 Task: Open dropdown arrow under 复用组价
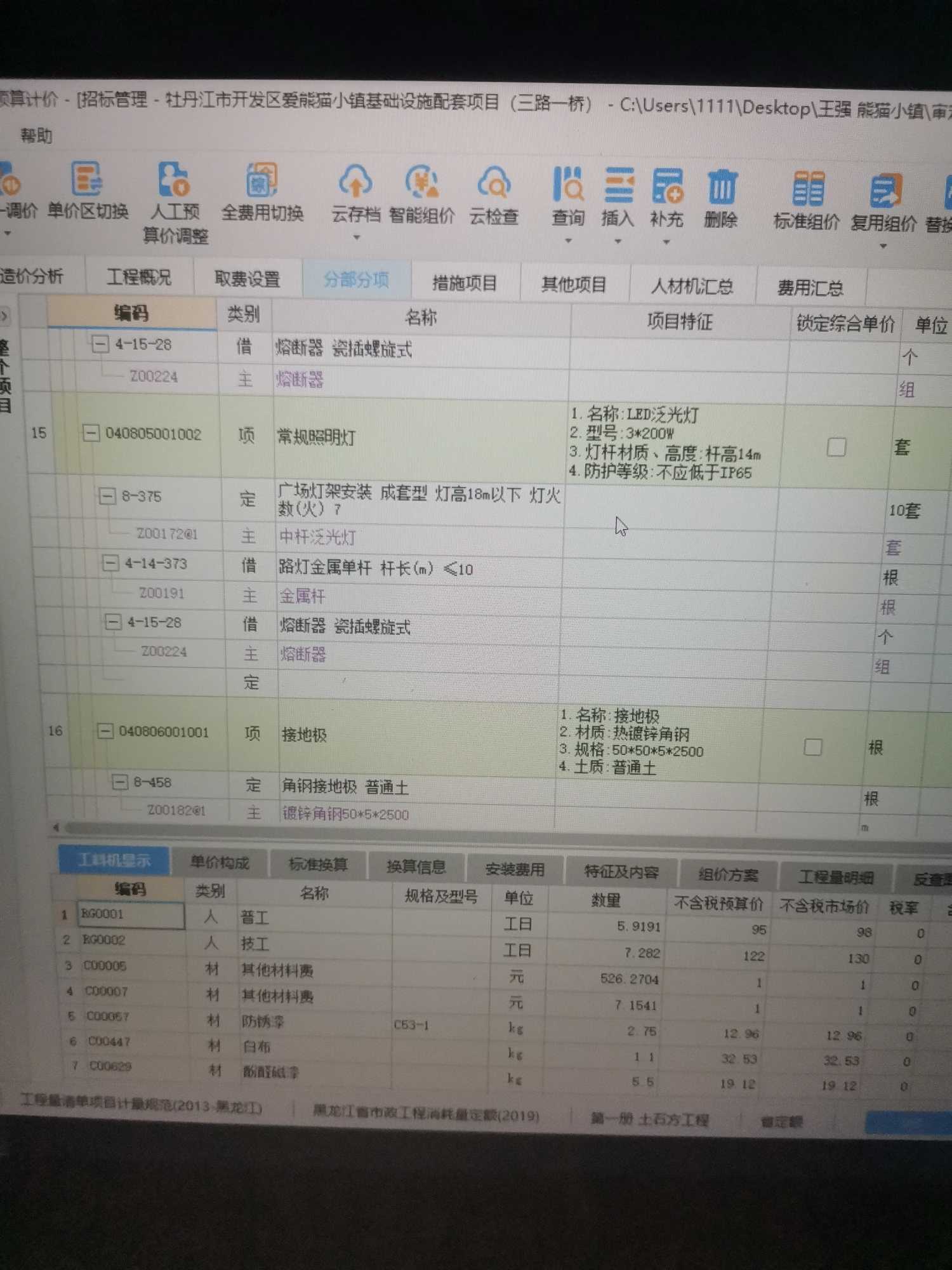click(x=883, y=246)
